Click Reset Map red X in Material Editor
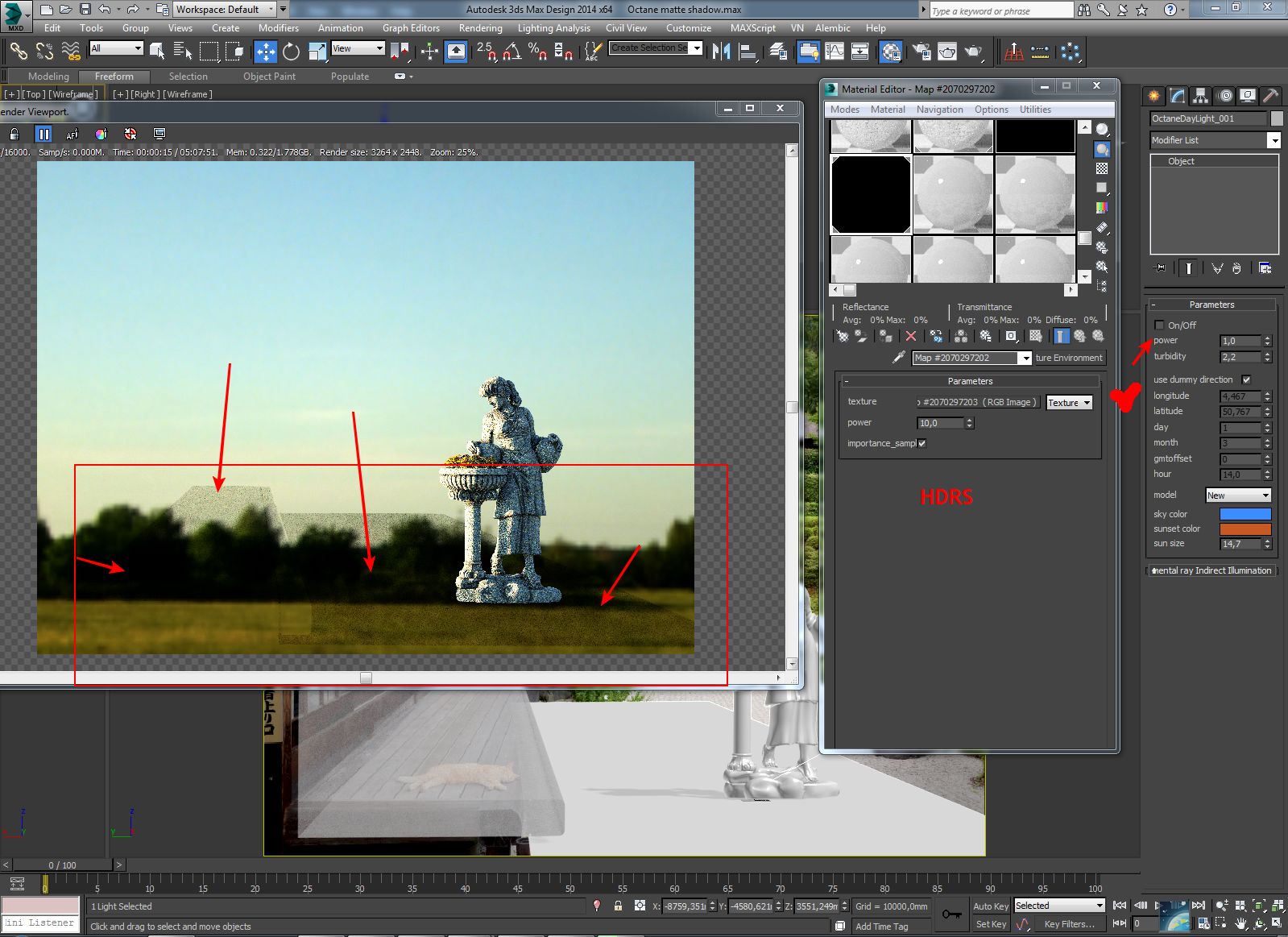 coord(911,336)
